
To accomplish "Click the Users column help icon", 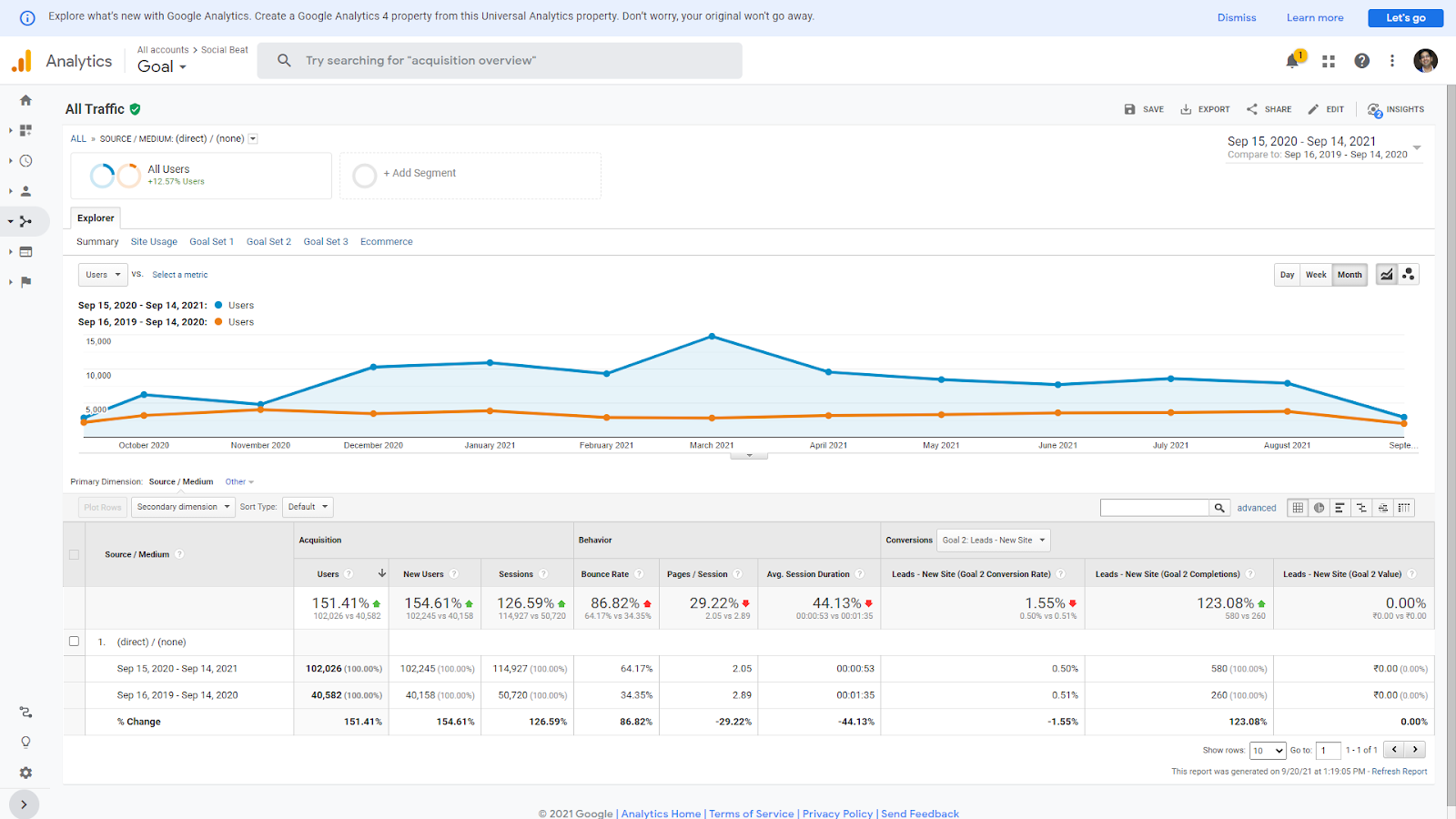I will click(349, 574).
